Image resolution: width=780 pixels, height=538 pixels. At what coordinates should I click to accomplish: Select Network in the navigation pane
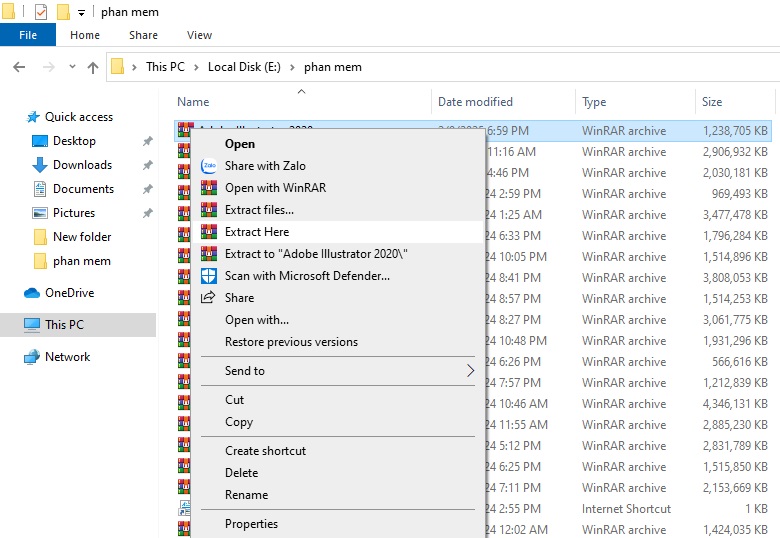tap(67, 357)
